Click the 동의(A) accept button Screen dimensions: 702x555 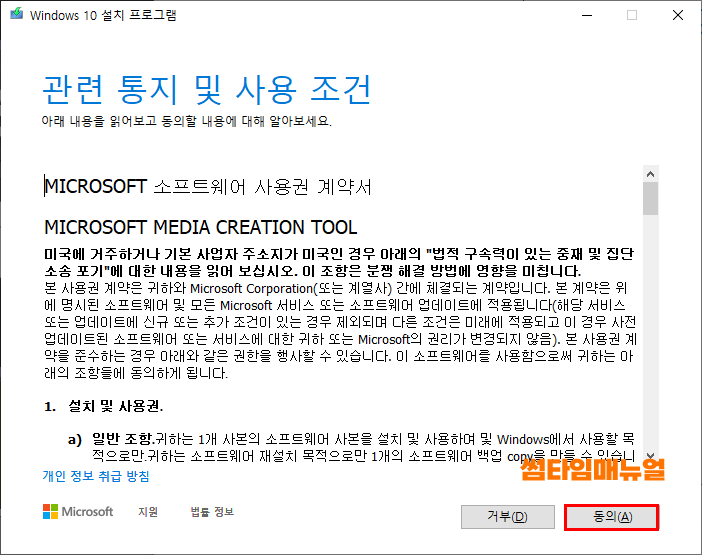pos(612,517)
